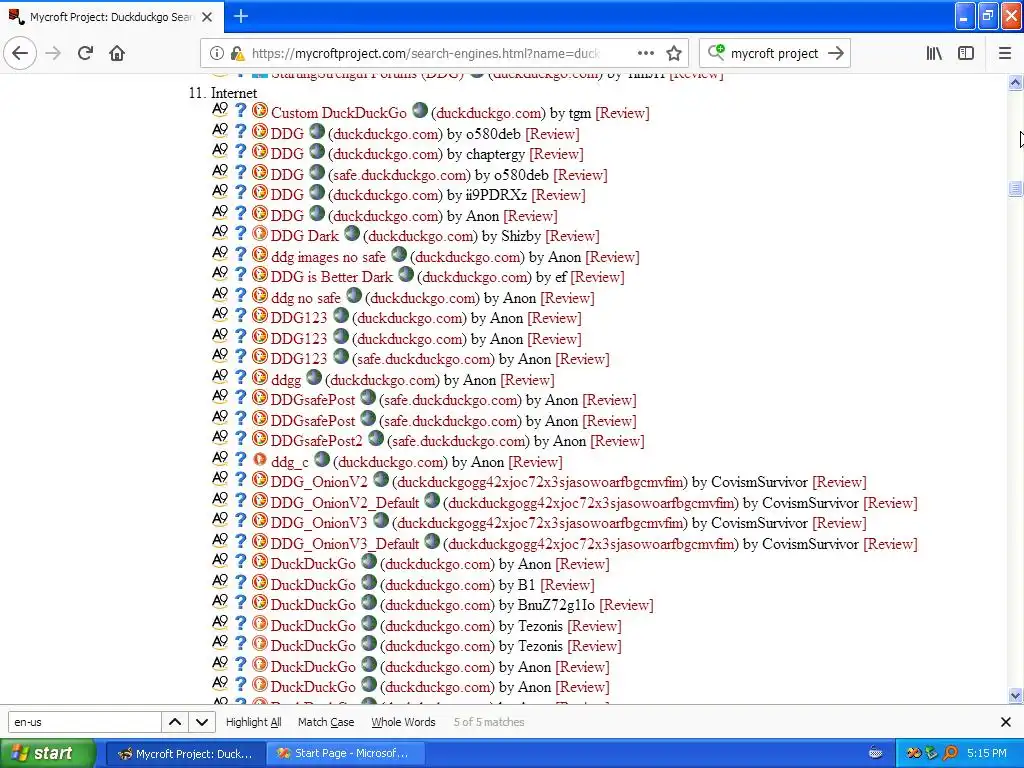Toggle Highlight All in find bar
Screen dimensions: 1024x768
pyautogui.click(x=253, y=722)
